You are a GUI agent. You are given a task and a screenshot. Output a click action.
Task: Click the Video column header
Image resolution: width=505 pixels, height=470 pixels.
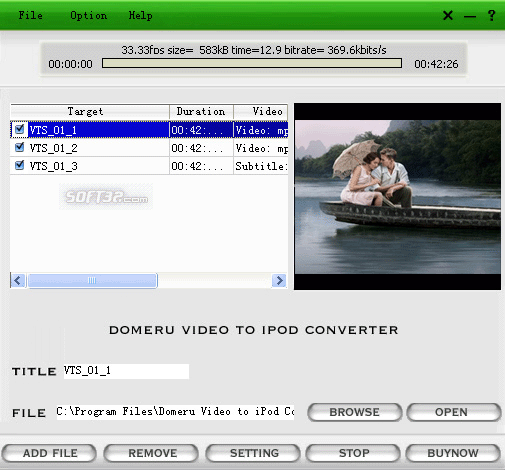(261, 111)
